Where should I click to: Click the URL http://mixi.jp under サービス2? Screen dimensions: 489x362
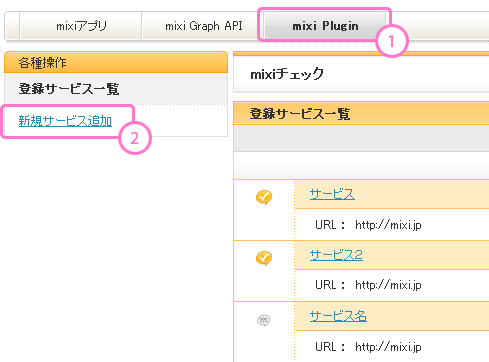388,285
